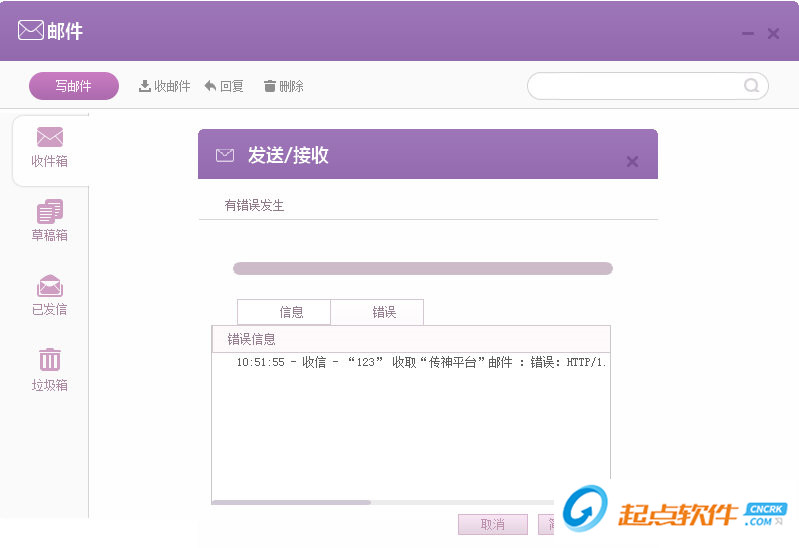Close the 发送/接收 dialog
The height and width of the screenshot is (548, 799).
pyautogui.click(x=632, y=161)
